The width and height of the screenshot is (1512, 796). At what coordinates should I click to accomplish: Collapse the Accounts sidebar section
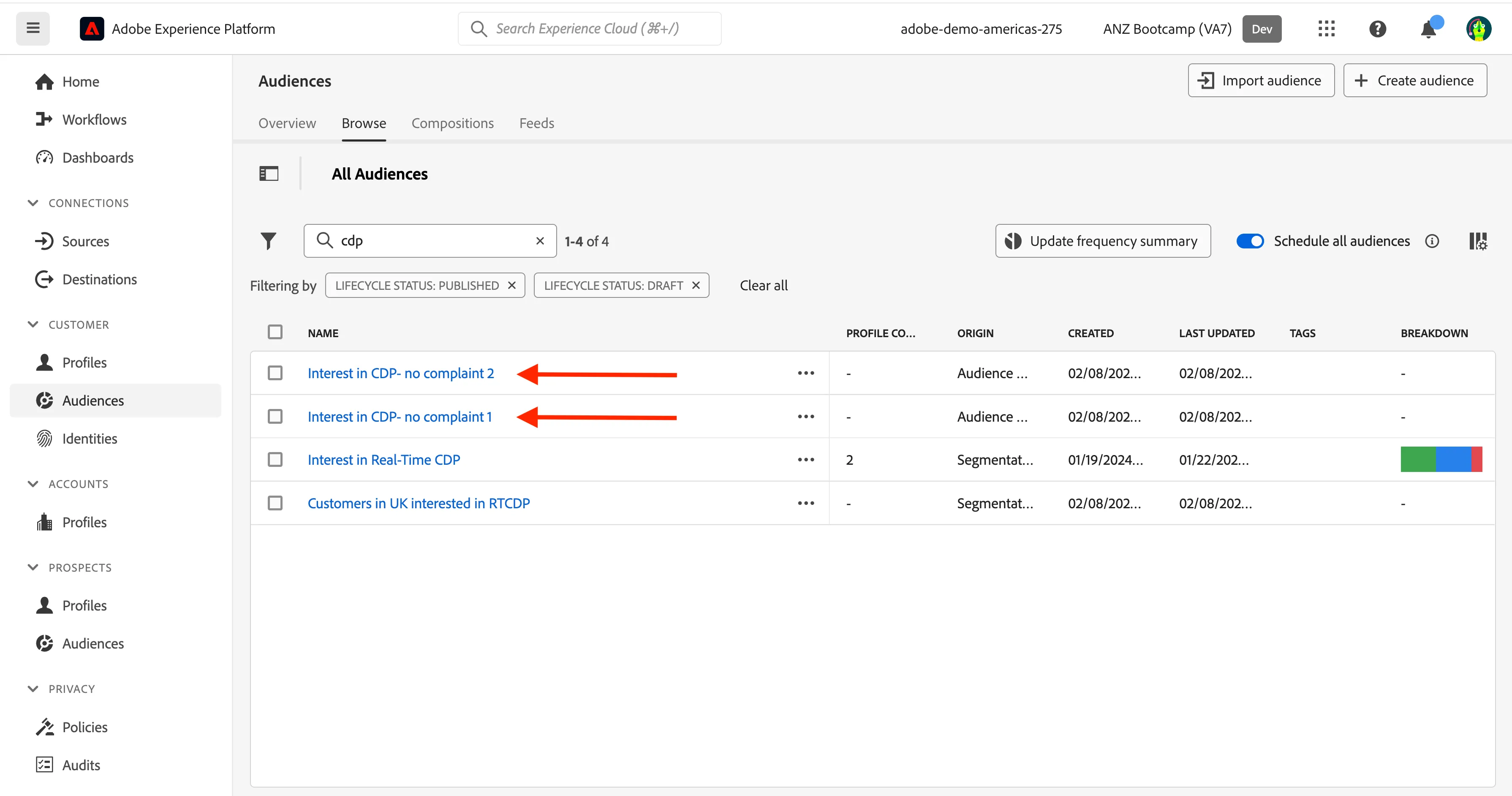click(33, 484)
